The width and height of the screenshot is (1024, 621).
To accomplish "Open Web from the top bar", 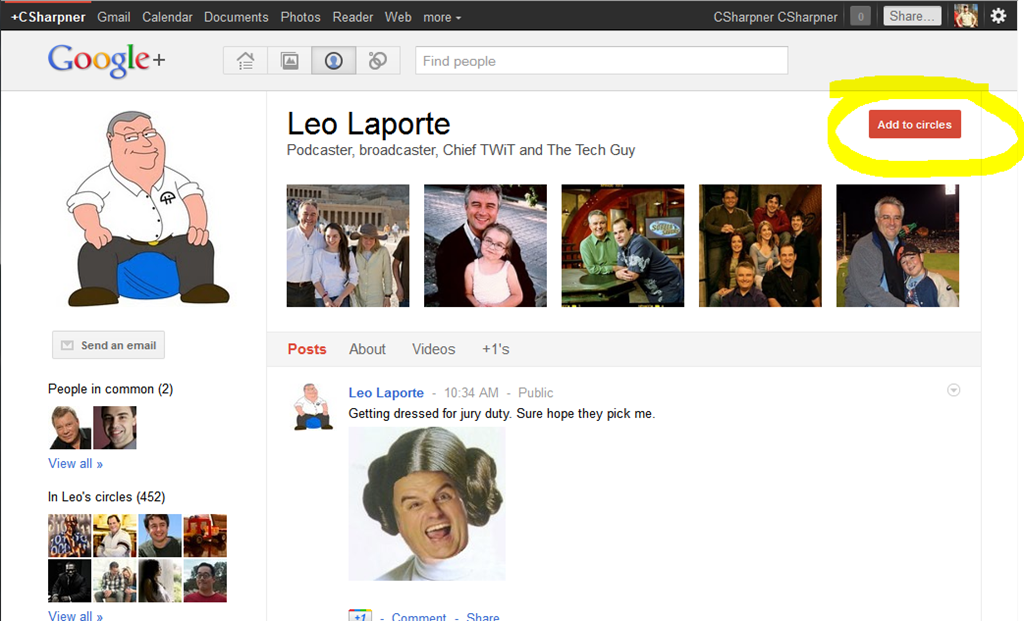I will (398, 17).
